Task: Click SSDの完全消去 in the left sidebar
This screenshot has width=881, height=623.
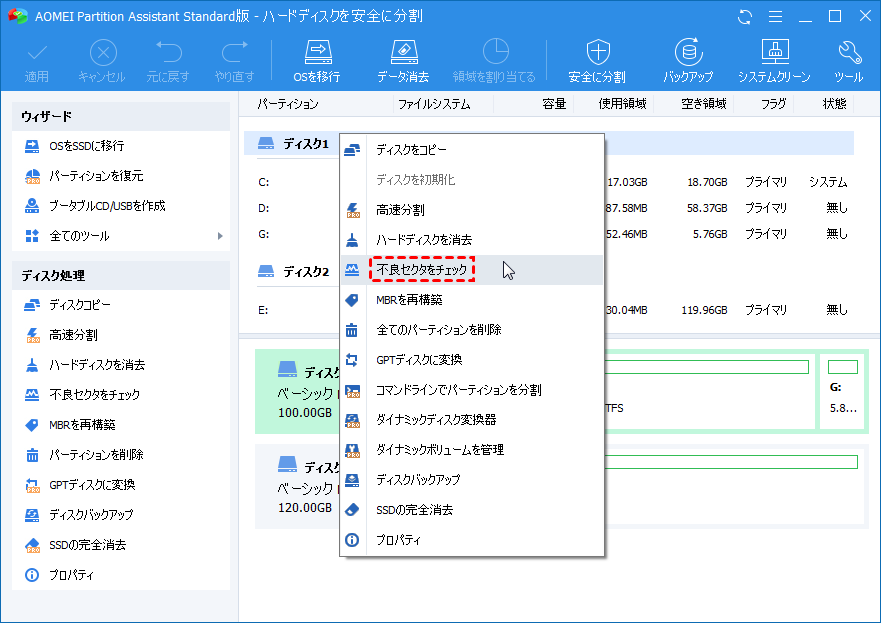Action: 87,545
